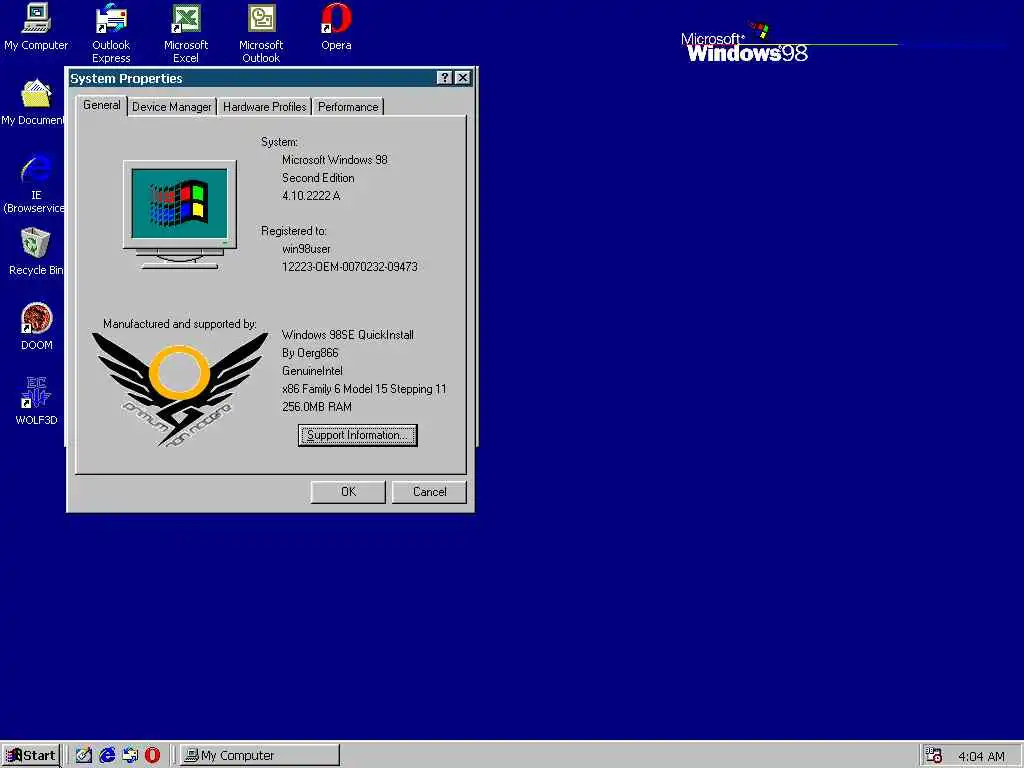
Task: Stay on the General tab
Action: point(102,105)
